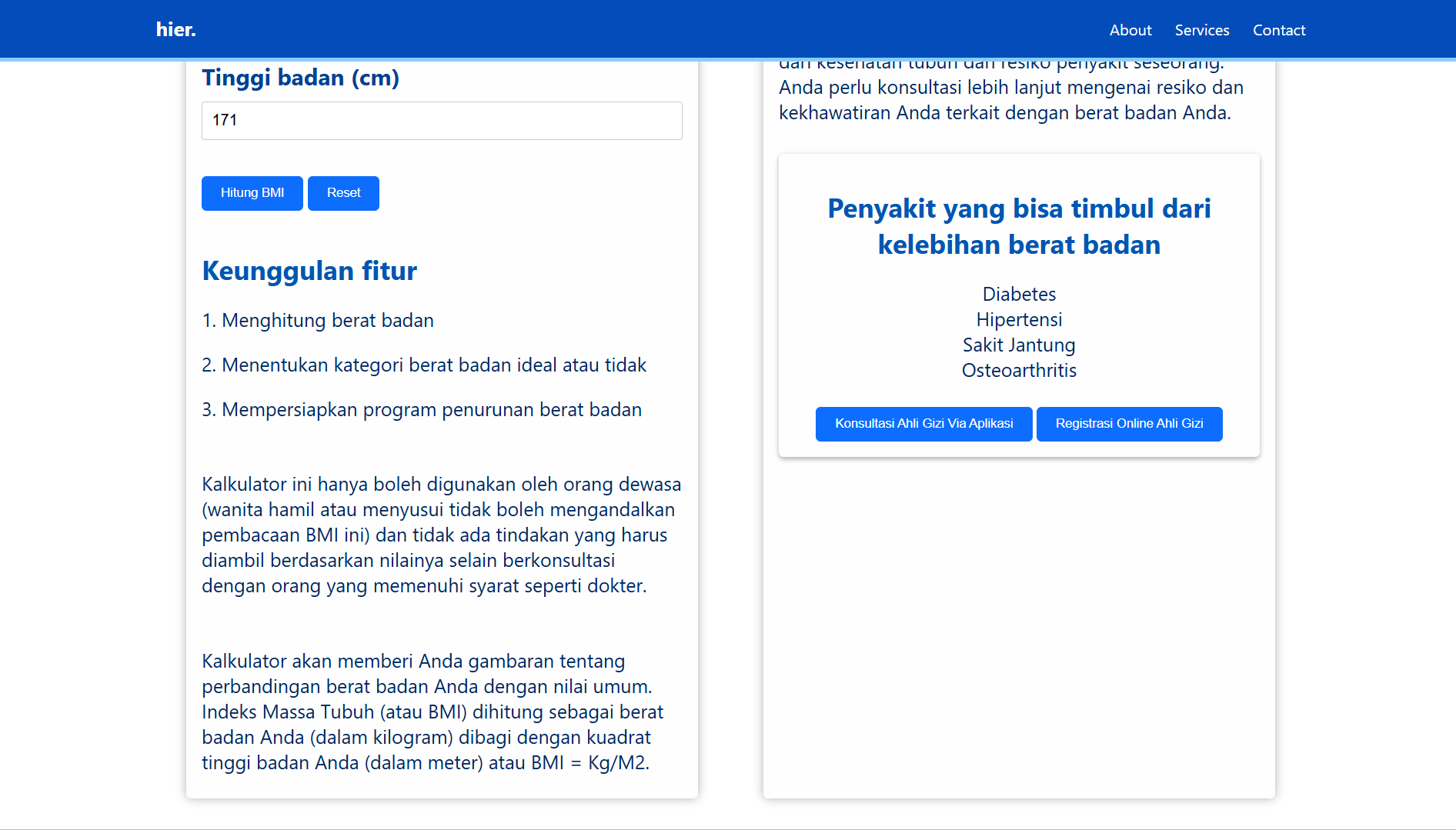Click the paragraph starting Kalkulator akan memberi
1456x830 pixels.
click(432, 712)
